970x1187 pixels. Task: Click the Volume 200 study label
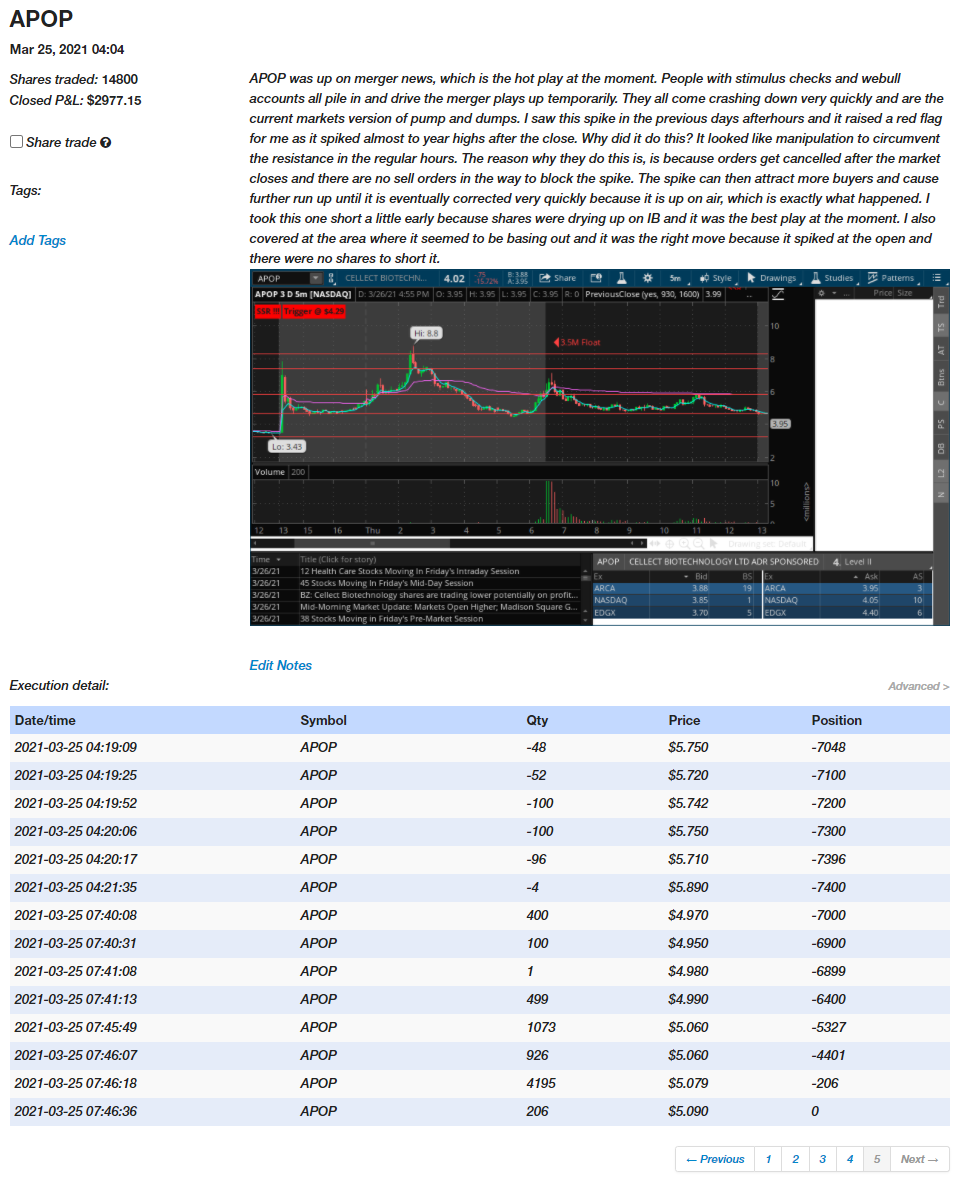(279, 472)
